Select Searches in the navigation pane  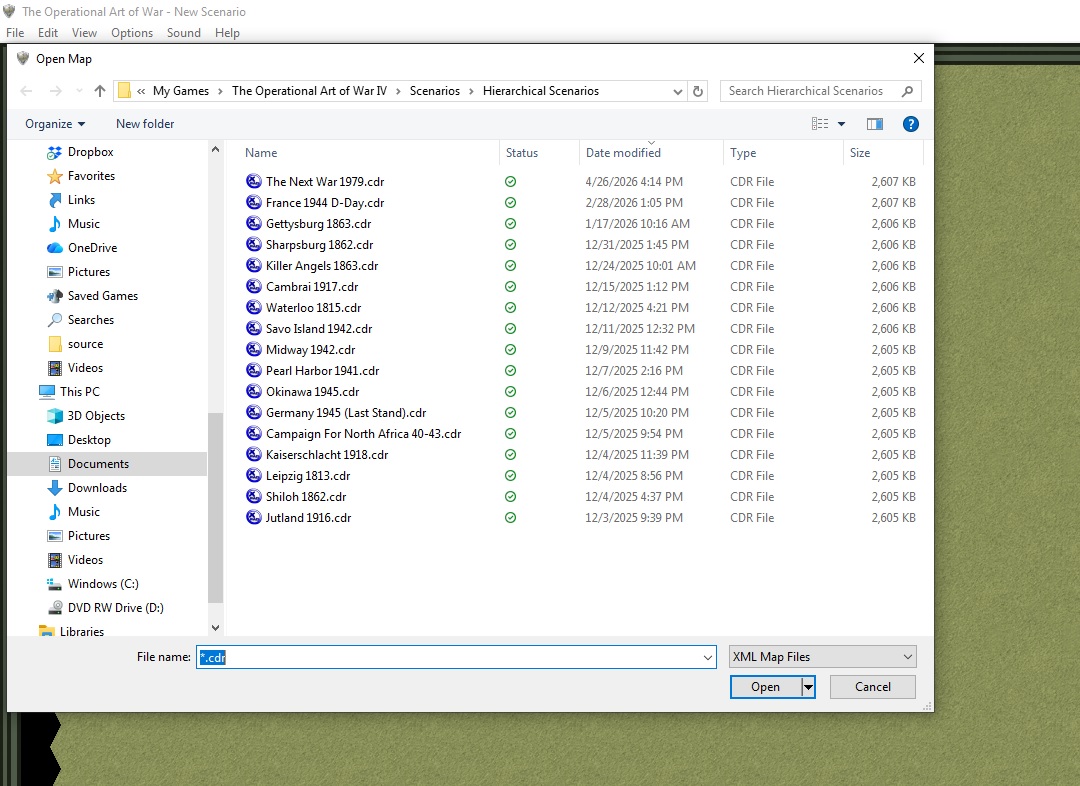[91, 320]
